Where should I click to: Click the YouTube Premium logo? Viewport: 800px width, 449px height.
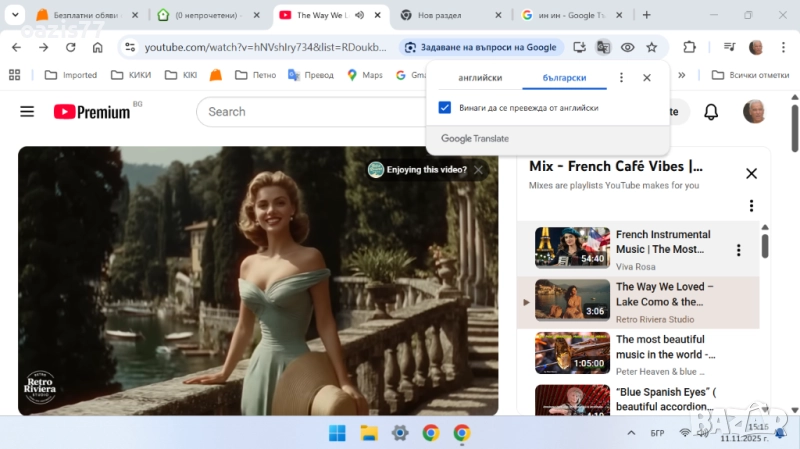[x=92, y=112]
